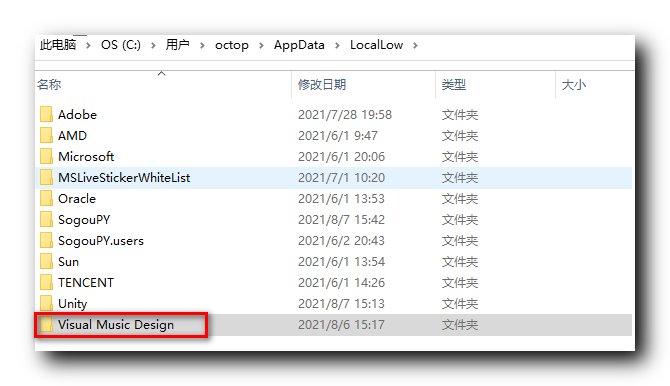Viewport: 670px width, 386px height.
Task: Click 文件夹 type in the Unity row
Action: point(460,303)
